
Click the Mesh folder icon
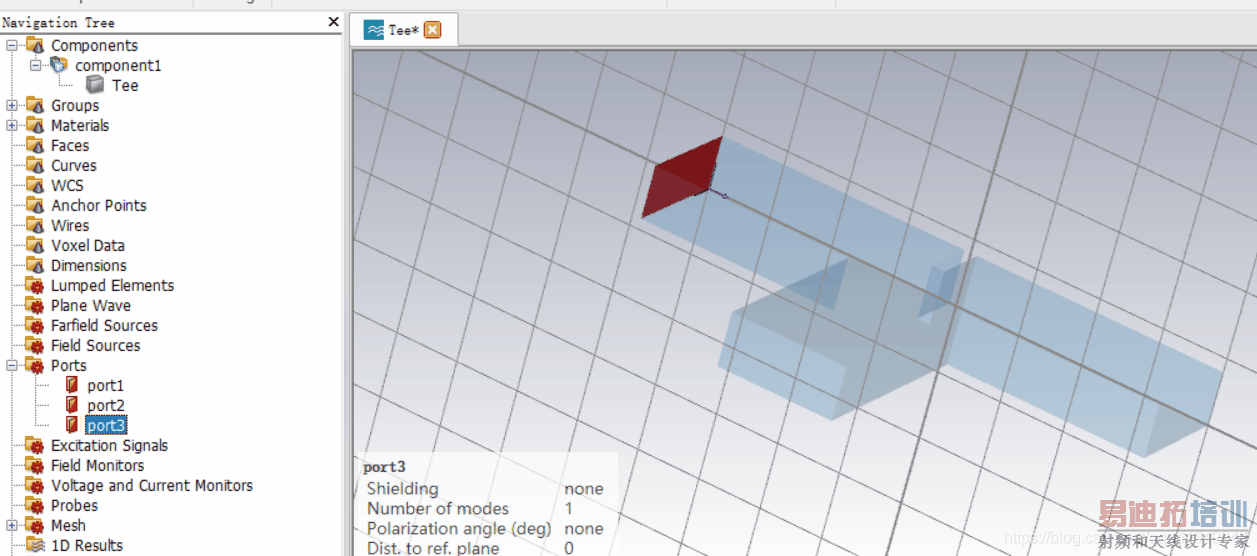35,525
